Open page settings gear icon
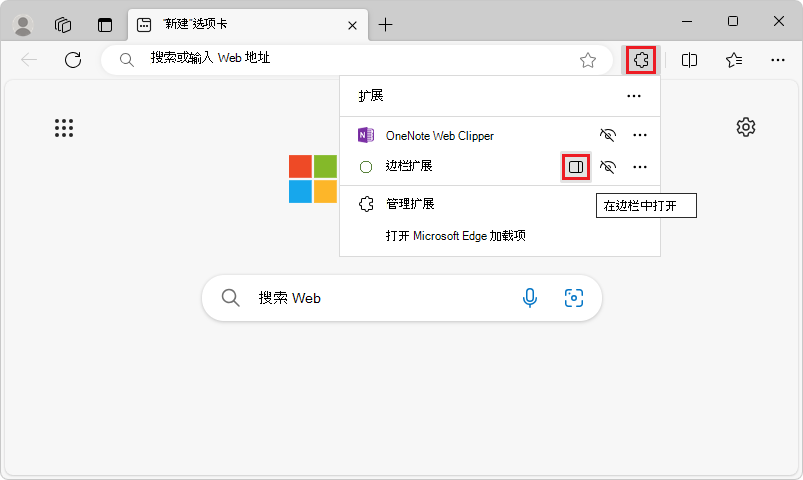Image resolution: width=803 pixels, height=480 pixels. tap(746, 127)
